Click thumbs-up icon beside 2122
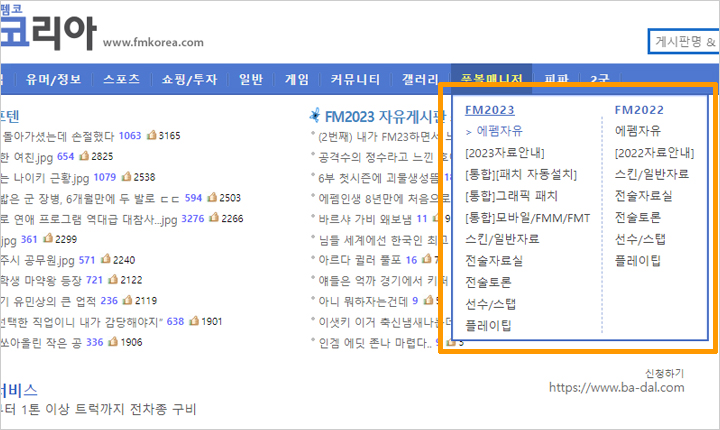The height and width of the screenshot is (430, 720). click(x=113, y=279)
